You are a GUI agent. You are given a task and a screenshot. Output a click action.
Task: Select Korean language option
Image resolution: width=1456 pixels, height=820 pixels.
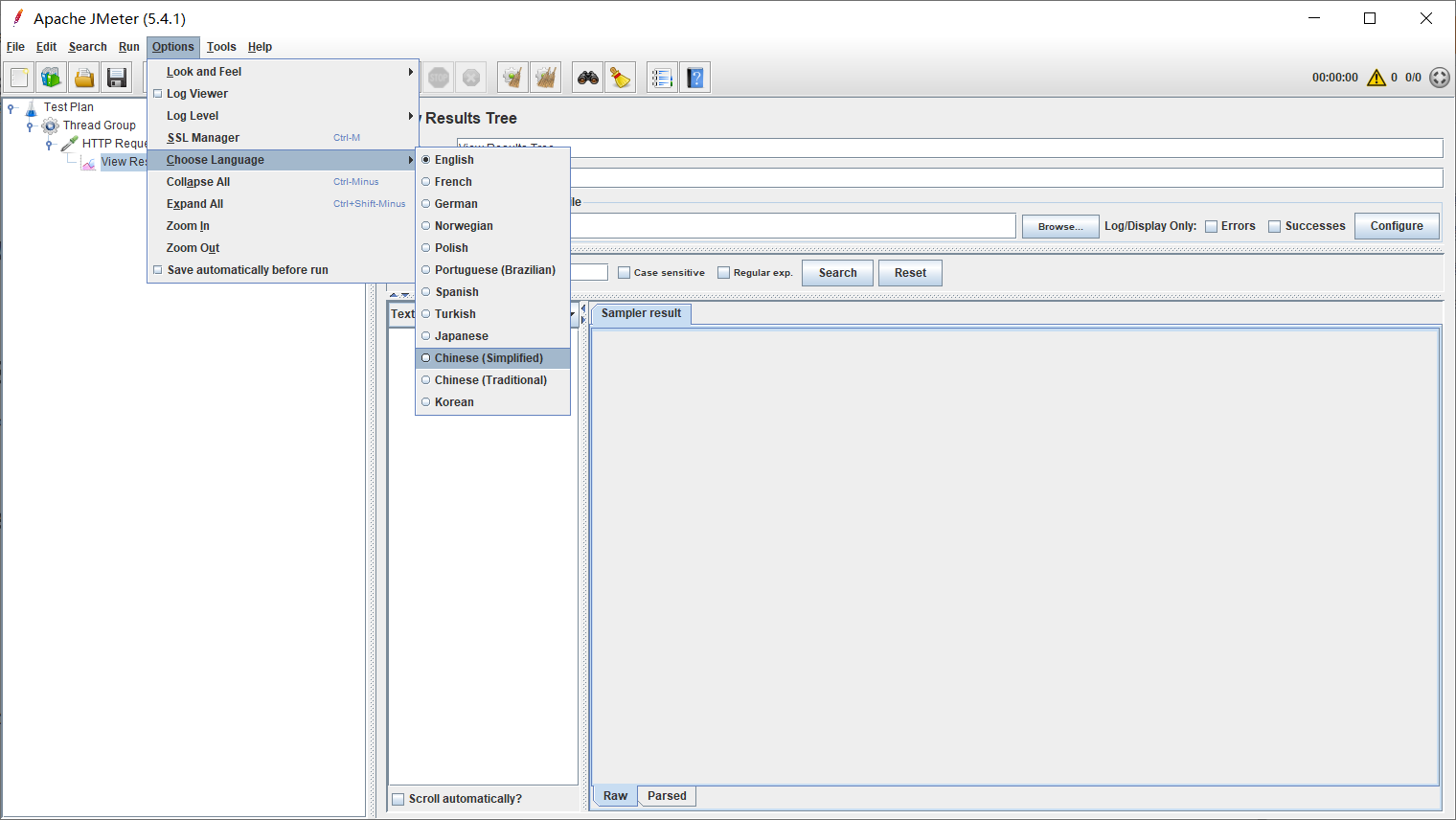(x=492, y=402)
